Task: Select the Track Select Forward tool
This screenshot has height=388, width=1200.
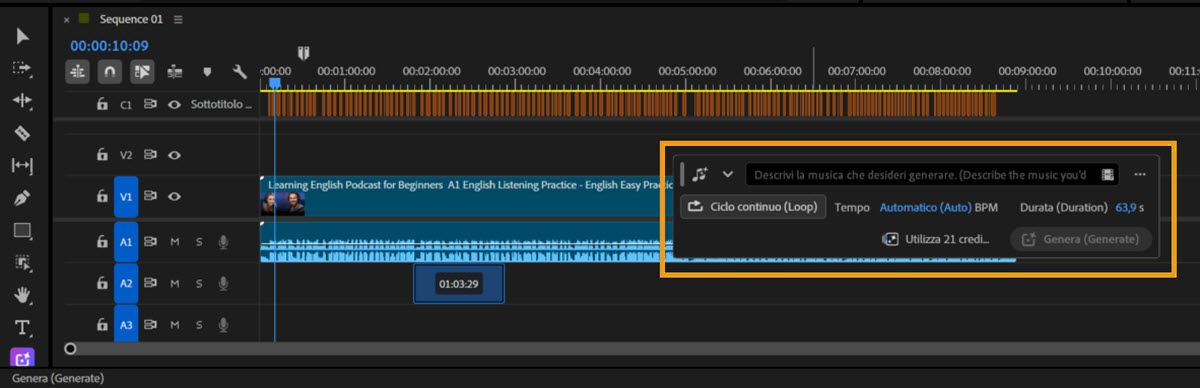Action: click(22, 69)
